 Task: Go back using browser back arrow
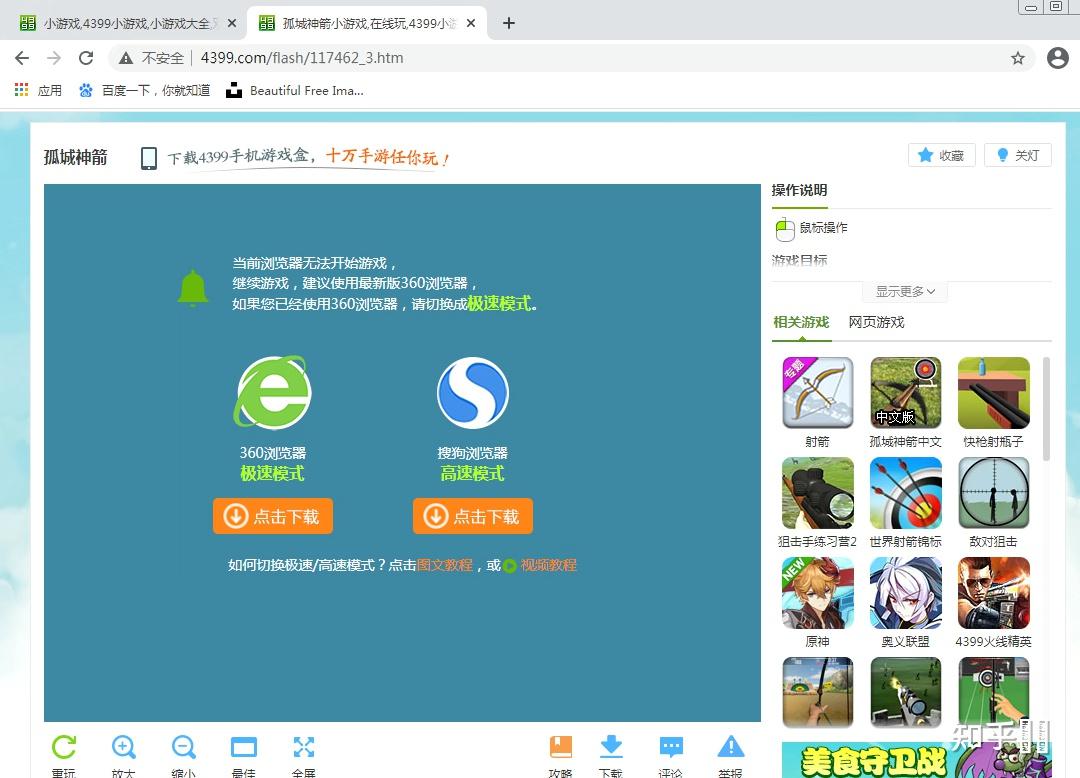(22, 58)
